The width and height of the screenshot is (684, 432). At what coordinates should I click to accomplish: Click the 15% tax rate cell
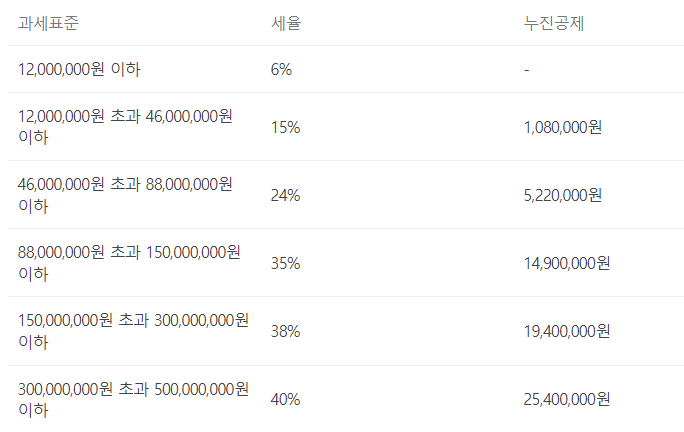coord(285,127)
